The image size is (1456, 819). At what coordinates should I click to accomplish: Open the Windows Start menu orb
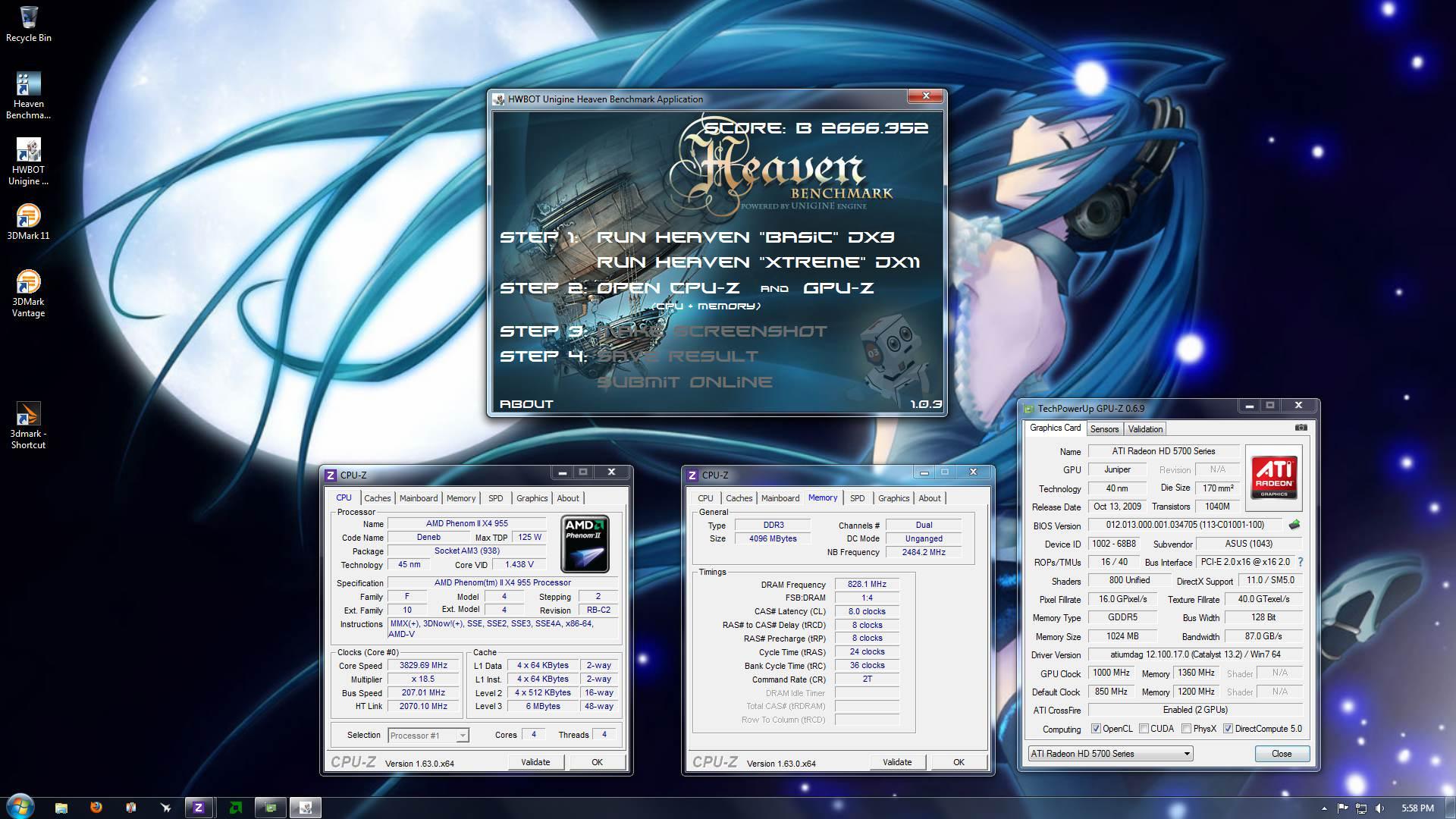pyautogui.click(x=20, y=807)
